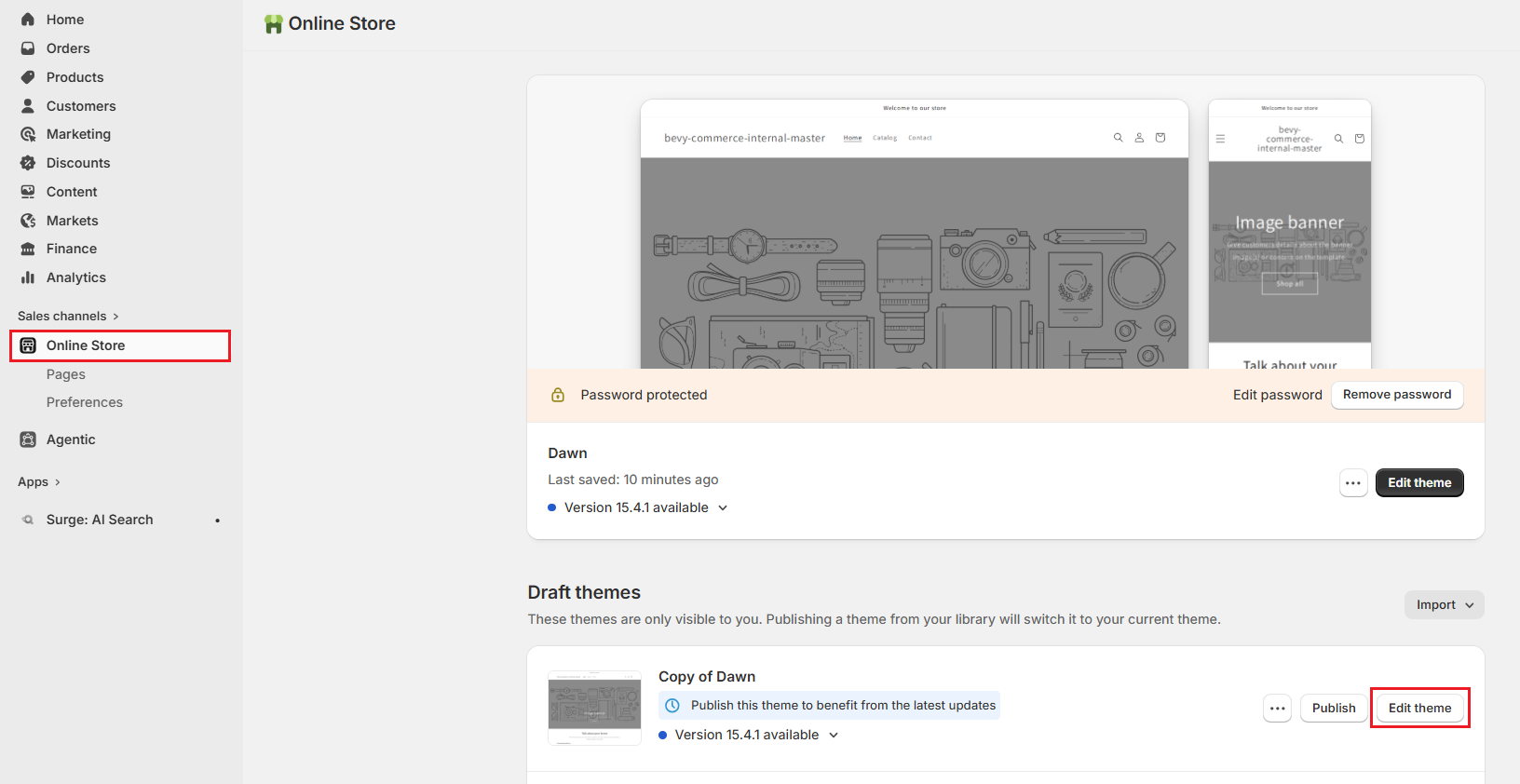This screenshot has width=1520, height=784.
Task: Click the desktop theme preview image
Action: [x=915, y=234]
